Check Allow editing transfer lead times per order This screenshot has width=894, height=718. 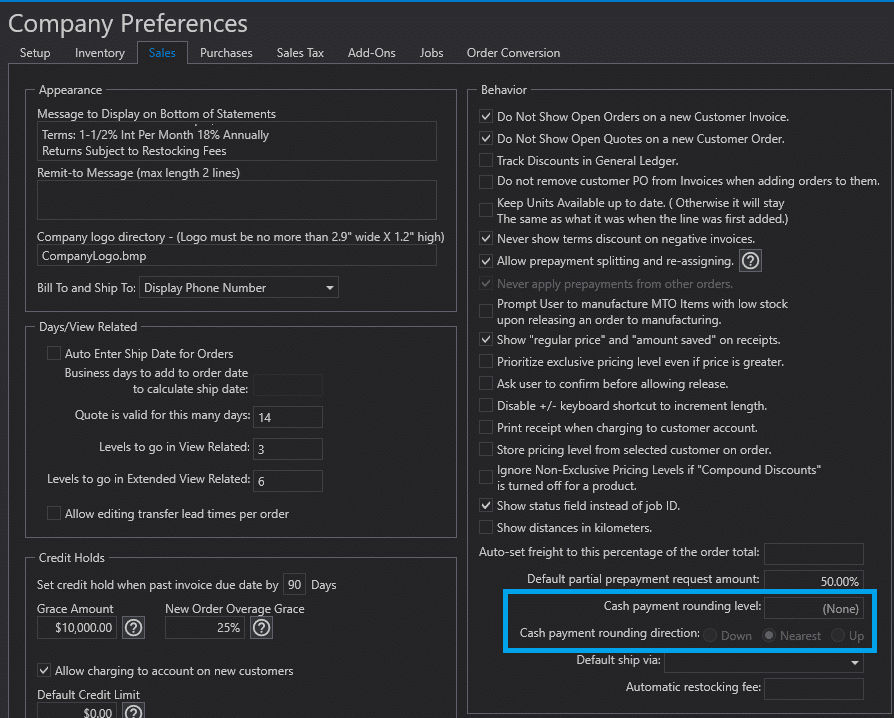(x=54, y=514)
